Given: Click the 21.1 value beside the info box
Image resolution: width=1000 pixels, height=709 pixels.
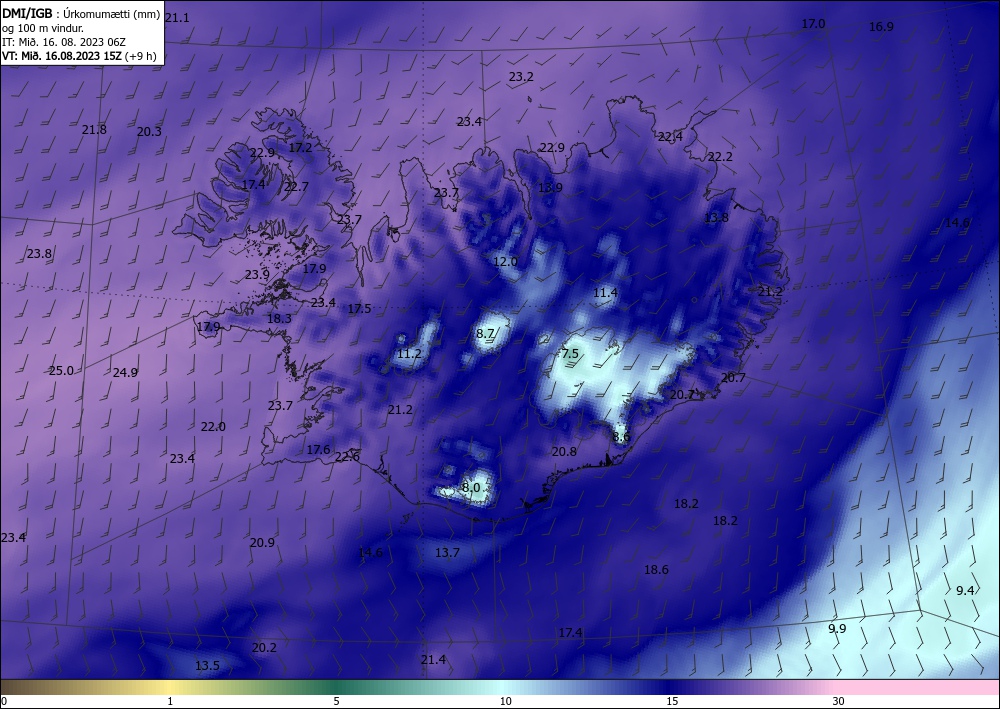Looking at the screenshot, I should [x=177, y=18].
